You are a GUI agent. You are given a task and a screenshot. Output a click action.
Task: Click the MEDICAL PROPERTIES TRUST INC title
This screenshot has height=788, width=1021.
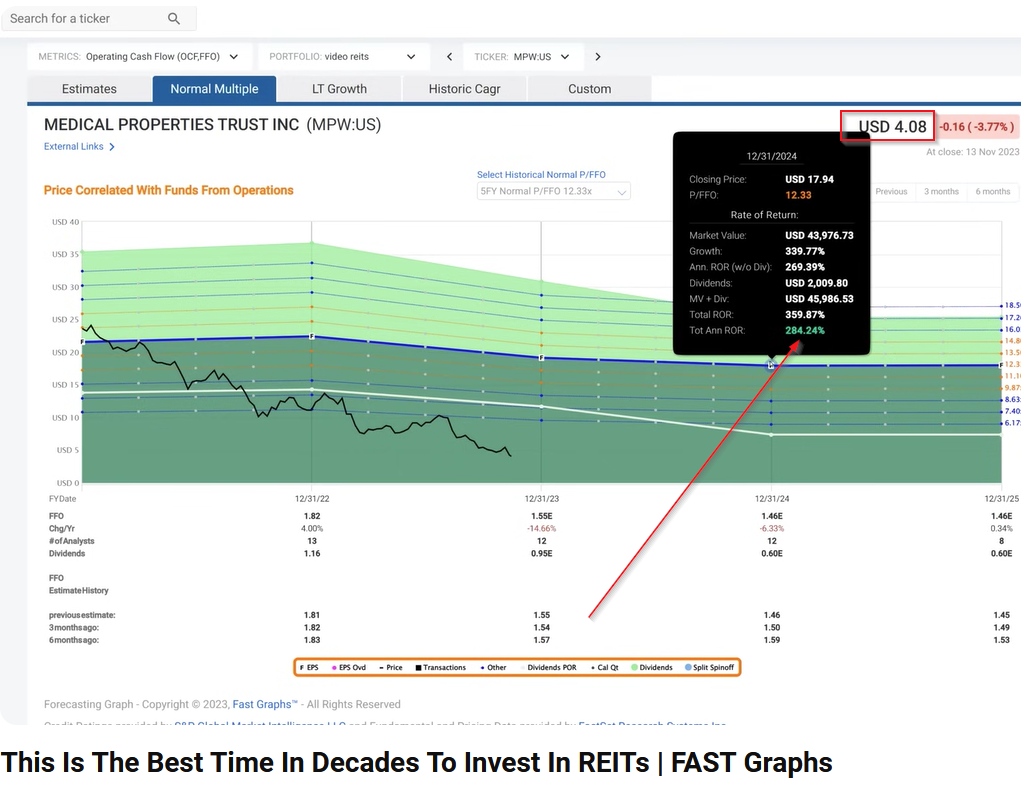point(171,124)
